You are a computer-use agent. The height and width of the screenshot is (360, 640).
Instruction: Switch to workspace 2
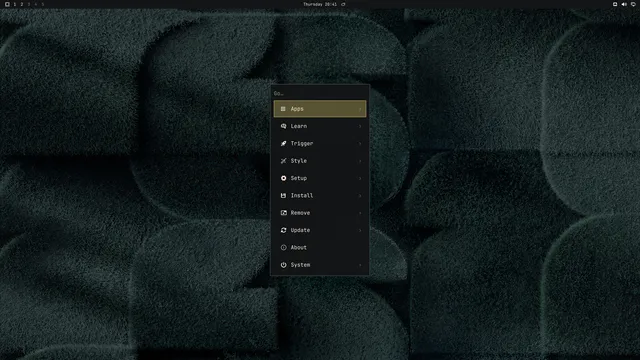[22, 4]
